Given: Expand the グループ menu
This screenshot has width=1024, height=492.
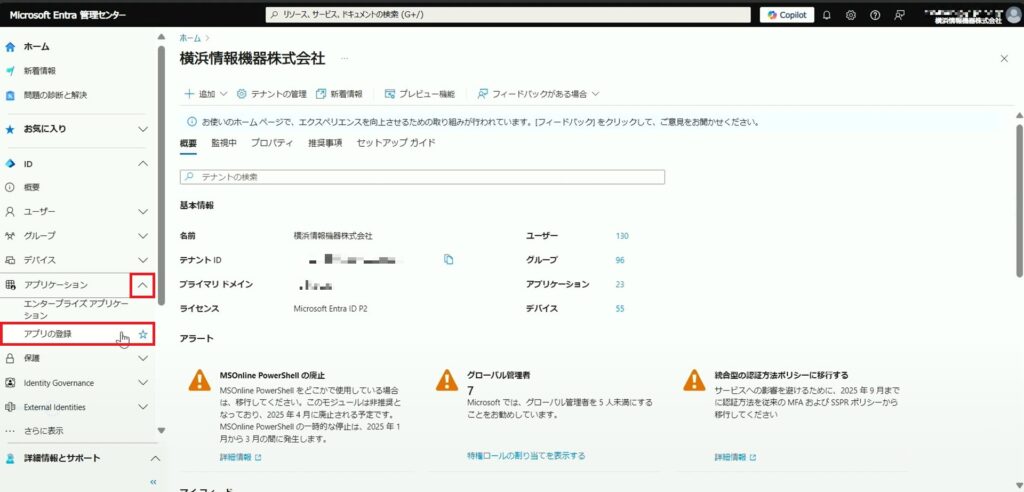Looking at the screenshot, I should coord(143,236).
